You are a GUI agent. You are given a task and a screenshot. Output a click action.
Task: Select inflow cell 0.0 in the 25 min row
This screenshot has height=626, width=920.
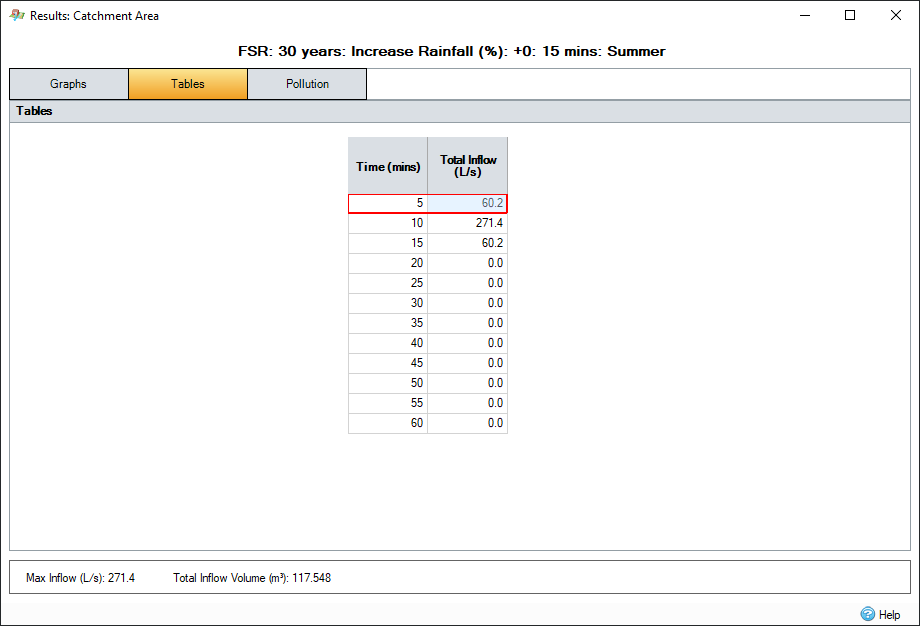coord(468,283)
